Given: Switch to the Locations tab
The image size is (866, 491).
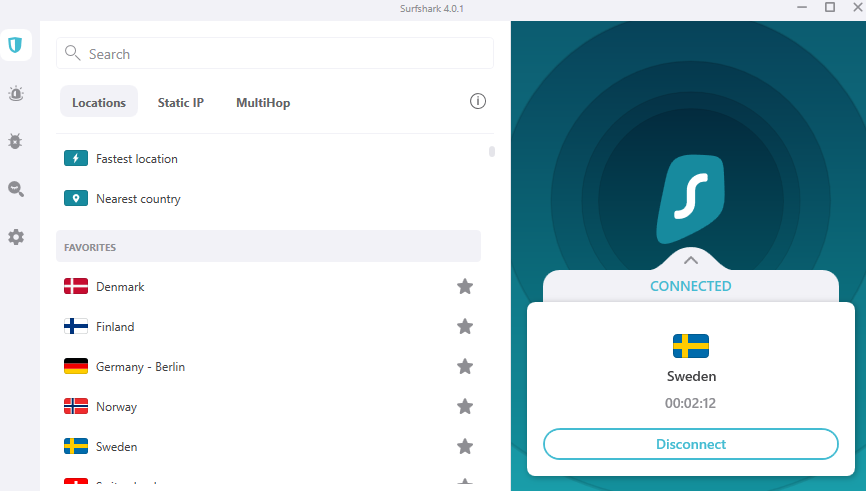Looking at the screenshot, I should [x=99, y=102].
